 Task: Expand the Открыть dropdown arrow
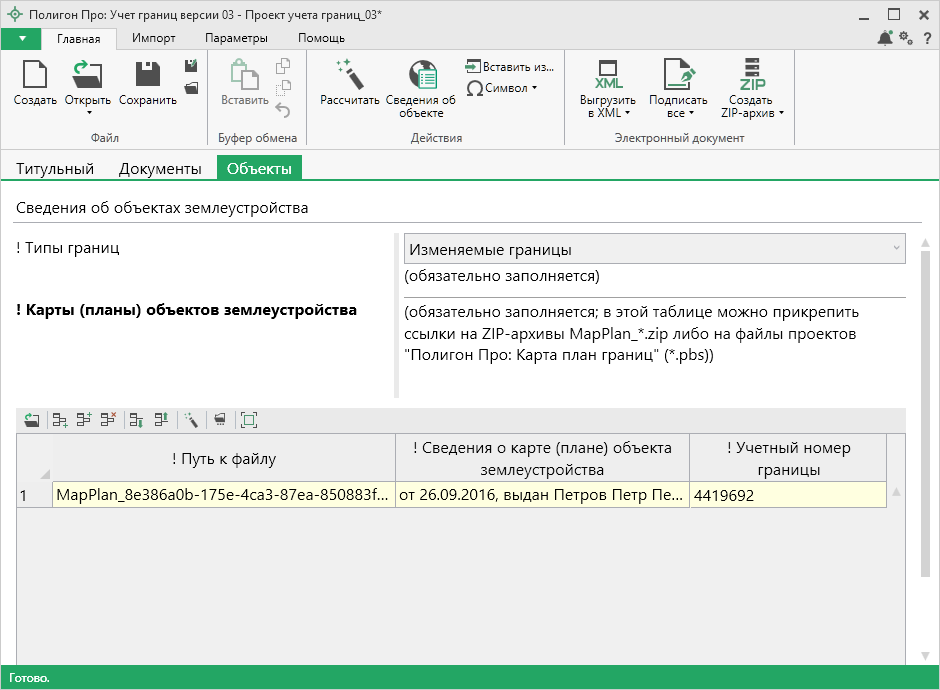(x=88, y=113)
